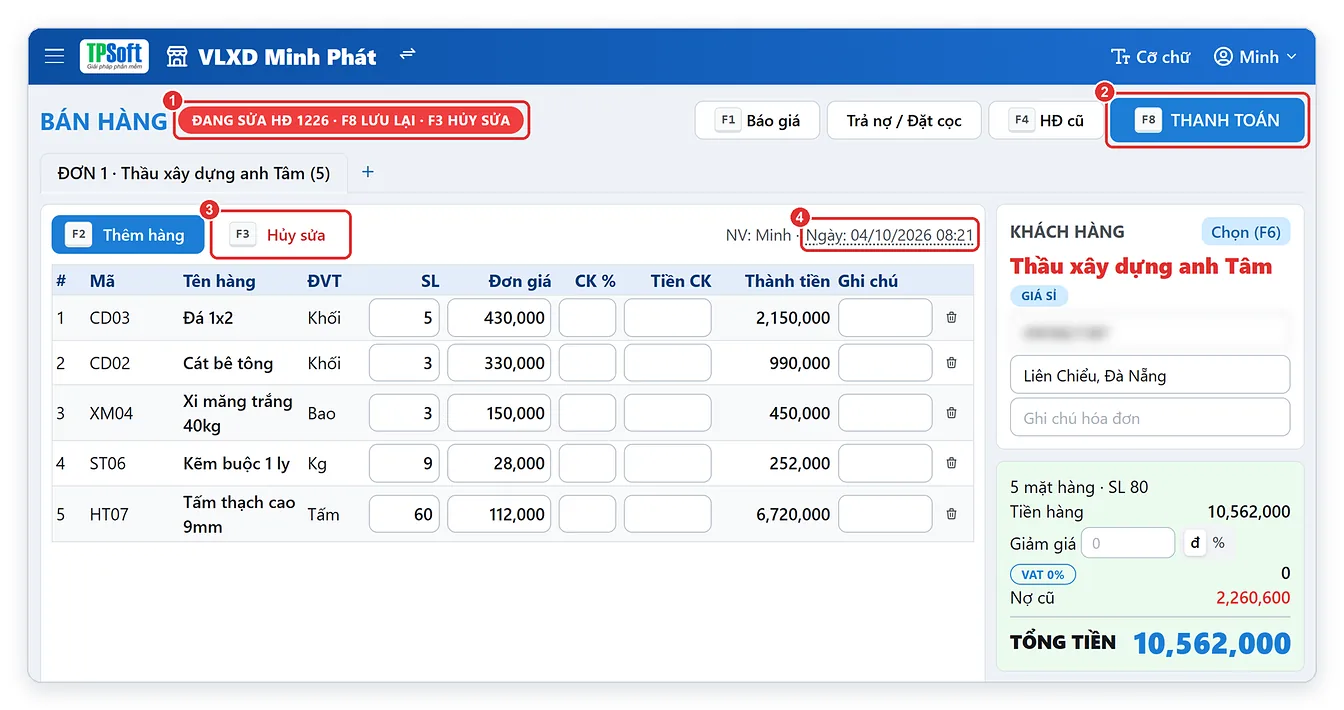Switch store using the swap arrows icon
Screen dimensions: 1344x710
tap(407, 55)
